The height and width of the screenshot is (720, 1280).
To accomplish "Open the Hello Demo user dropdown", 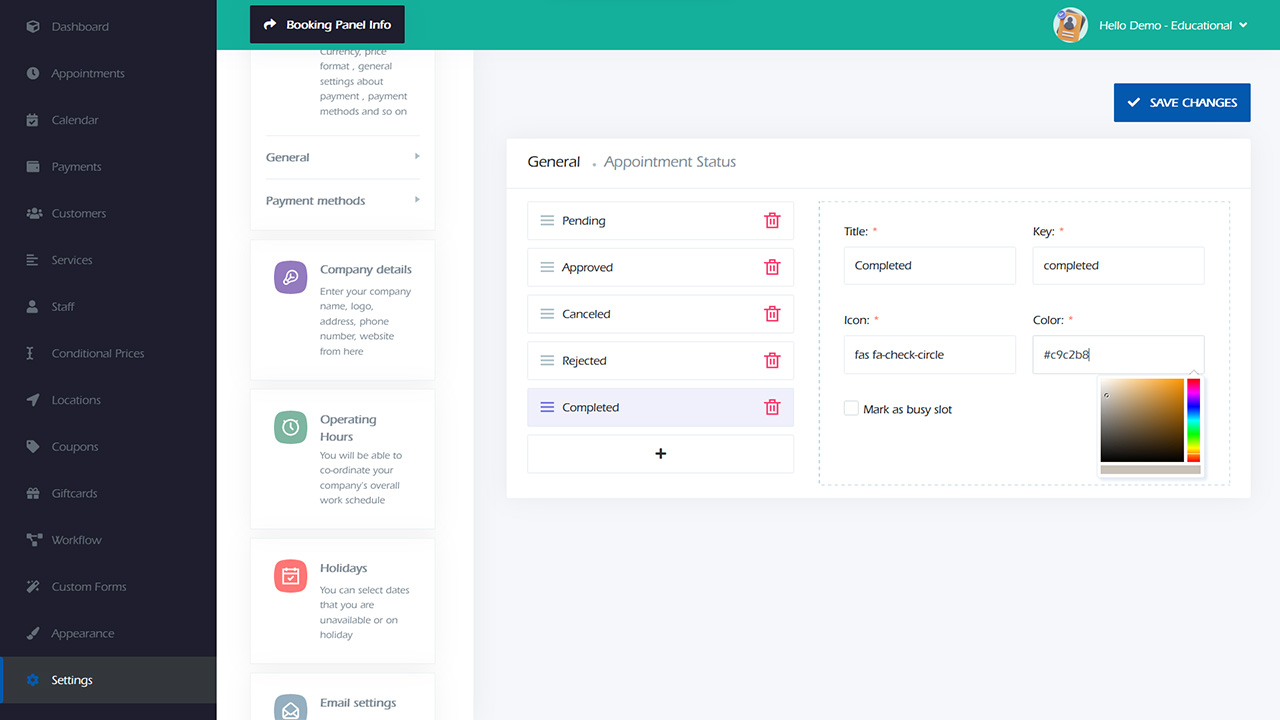I will pyautogui.click(x=1173, y=25).
